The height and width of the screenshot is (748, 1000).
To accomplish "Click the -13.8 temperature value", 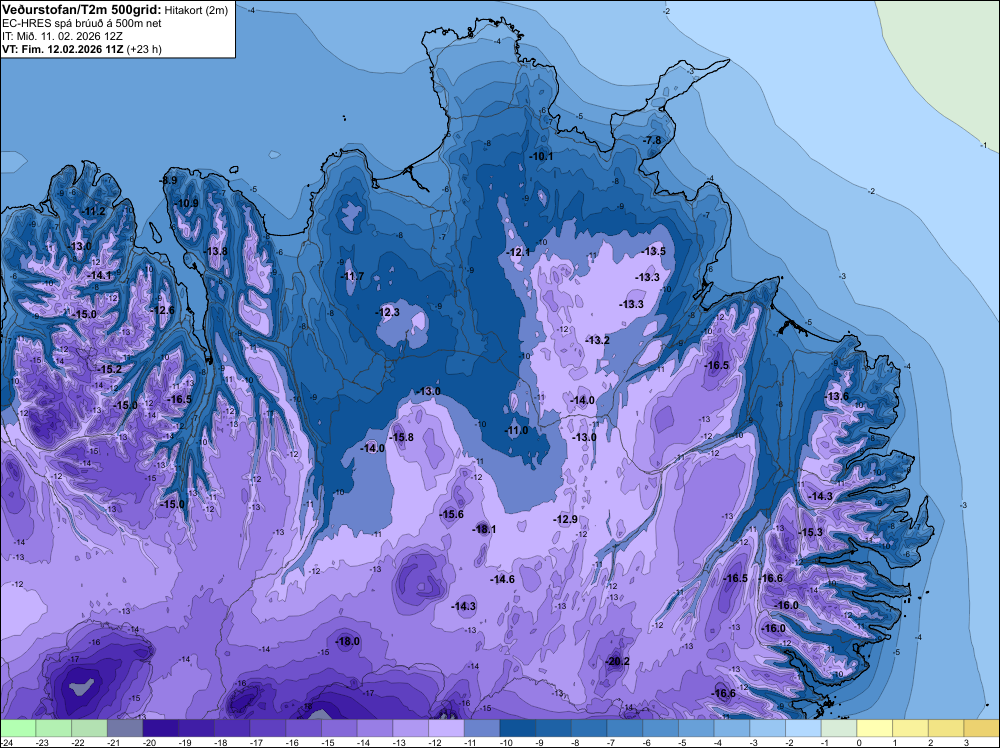I will click(x=216, y=251).
